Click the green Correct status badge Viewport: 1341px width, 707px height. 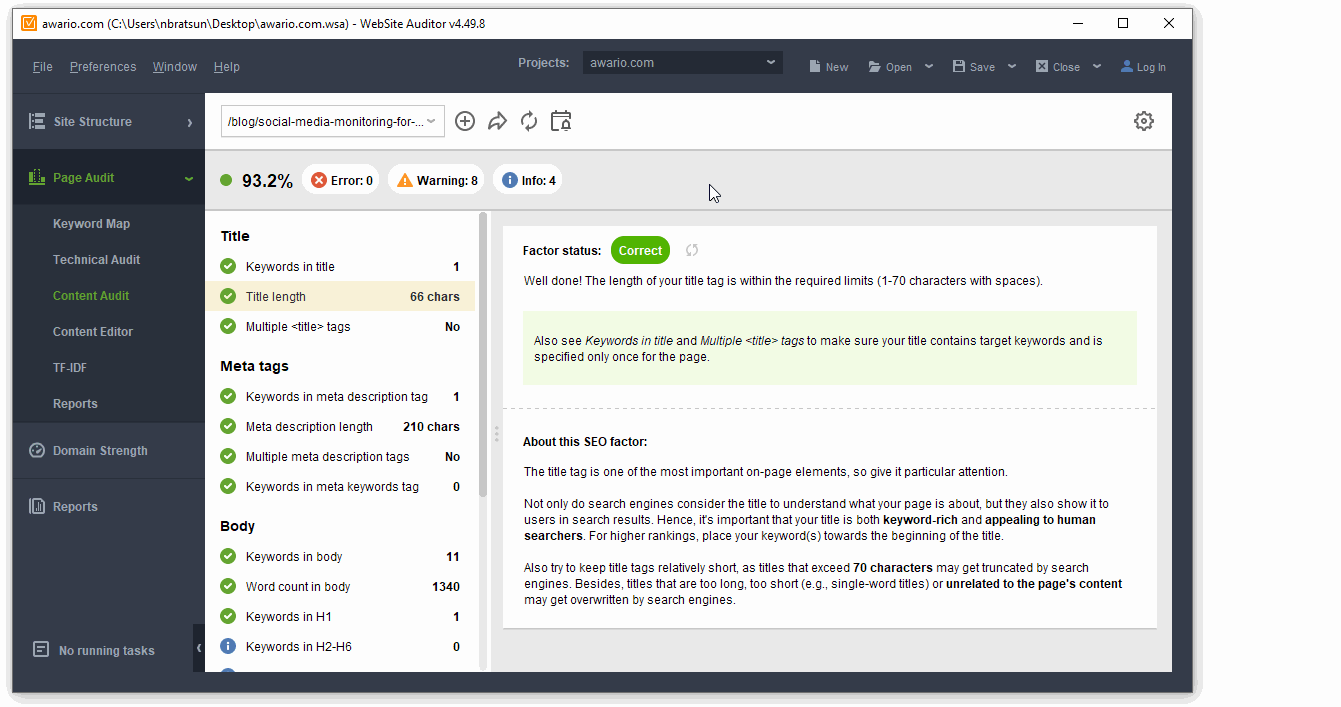[640, 251]
